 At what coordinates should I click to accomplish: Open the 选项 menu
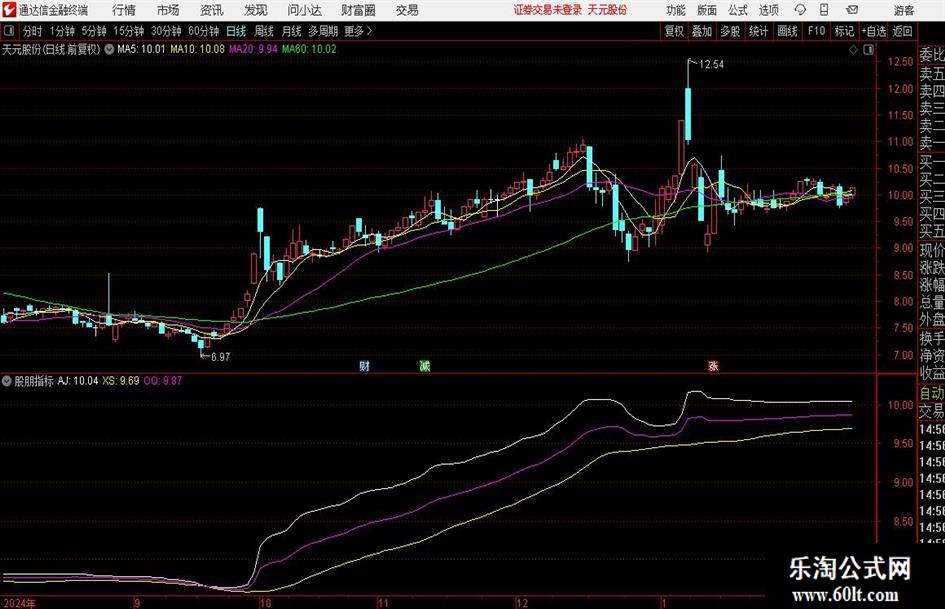click(x=768, y=10)
